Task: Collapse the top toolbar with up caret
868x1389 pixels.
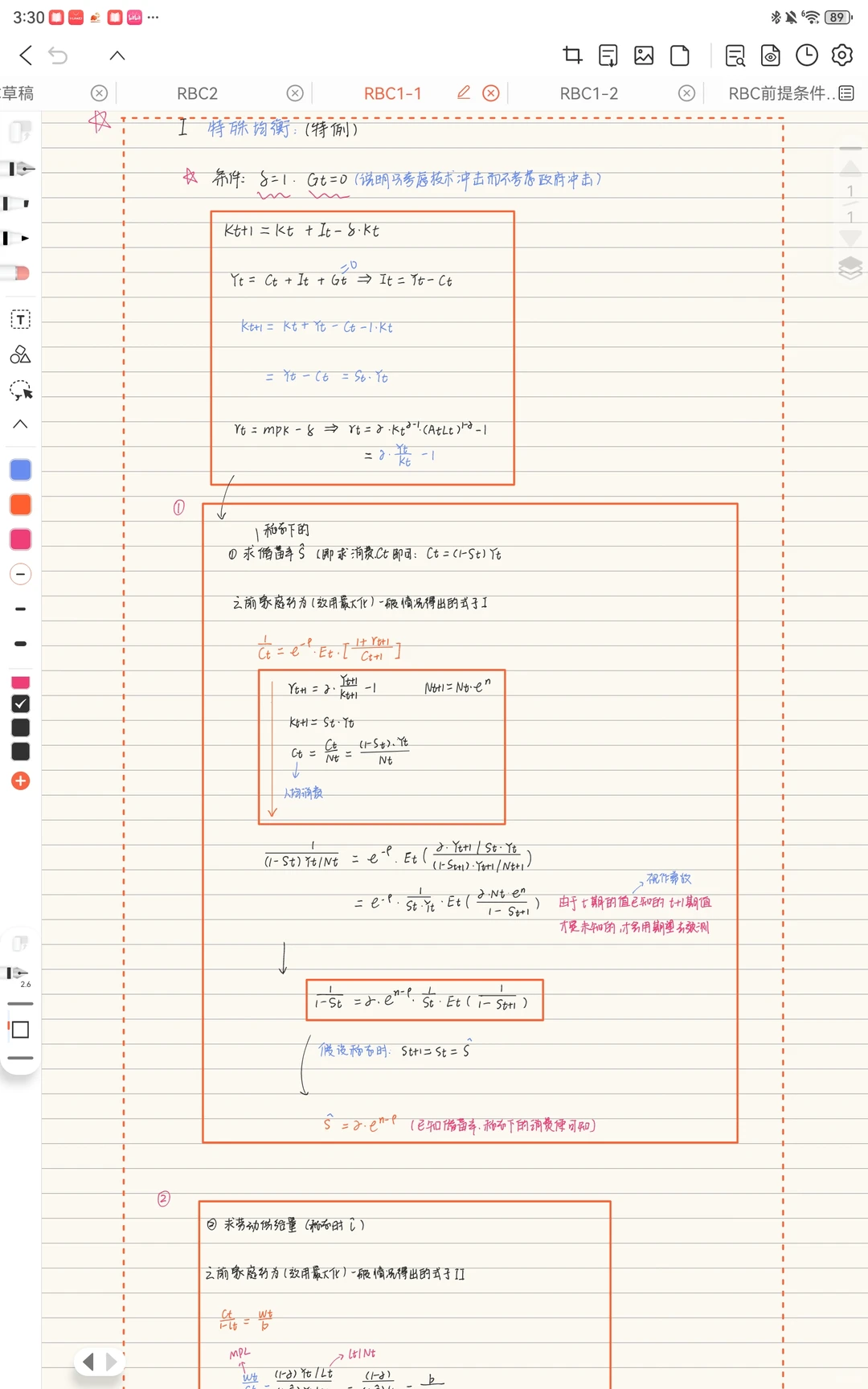Action: (x=117, y=55)
